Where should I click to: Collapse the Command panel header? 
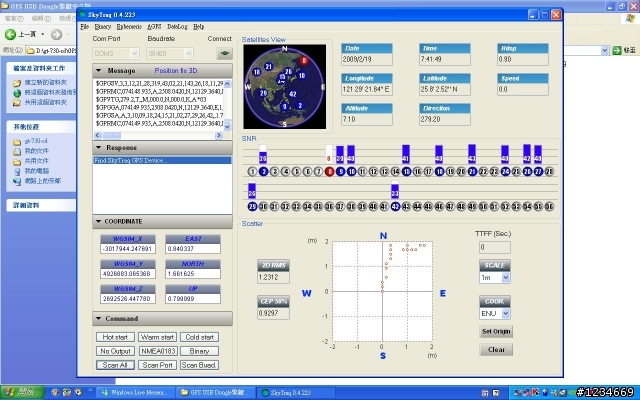point(162,318)
